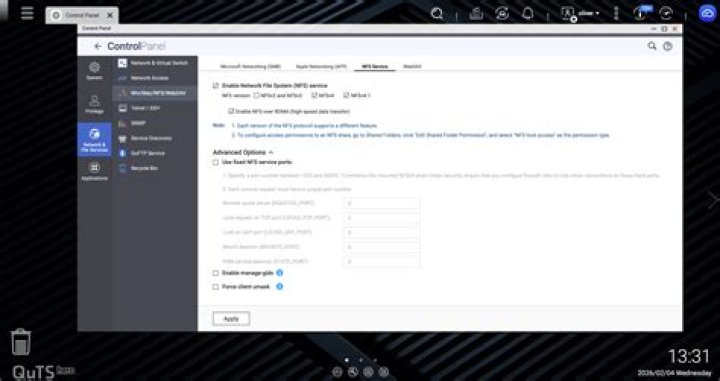Open the resource monitor dashboard icon

point(665,14)
